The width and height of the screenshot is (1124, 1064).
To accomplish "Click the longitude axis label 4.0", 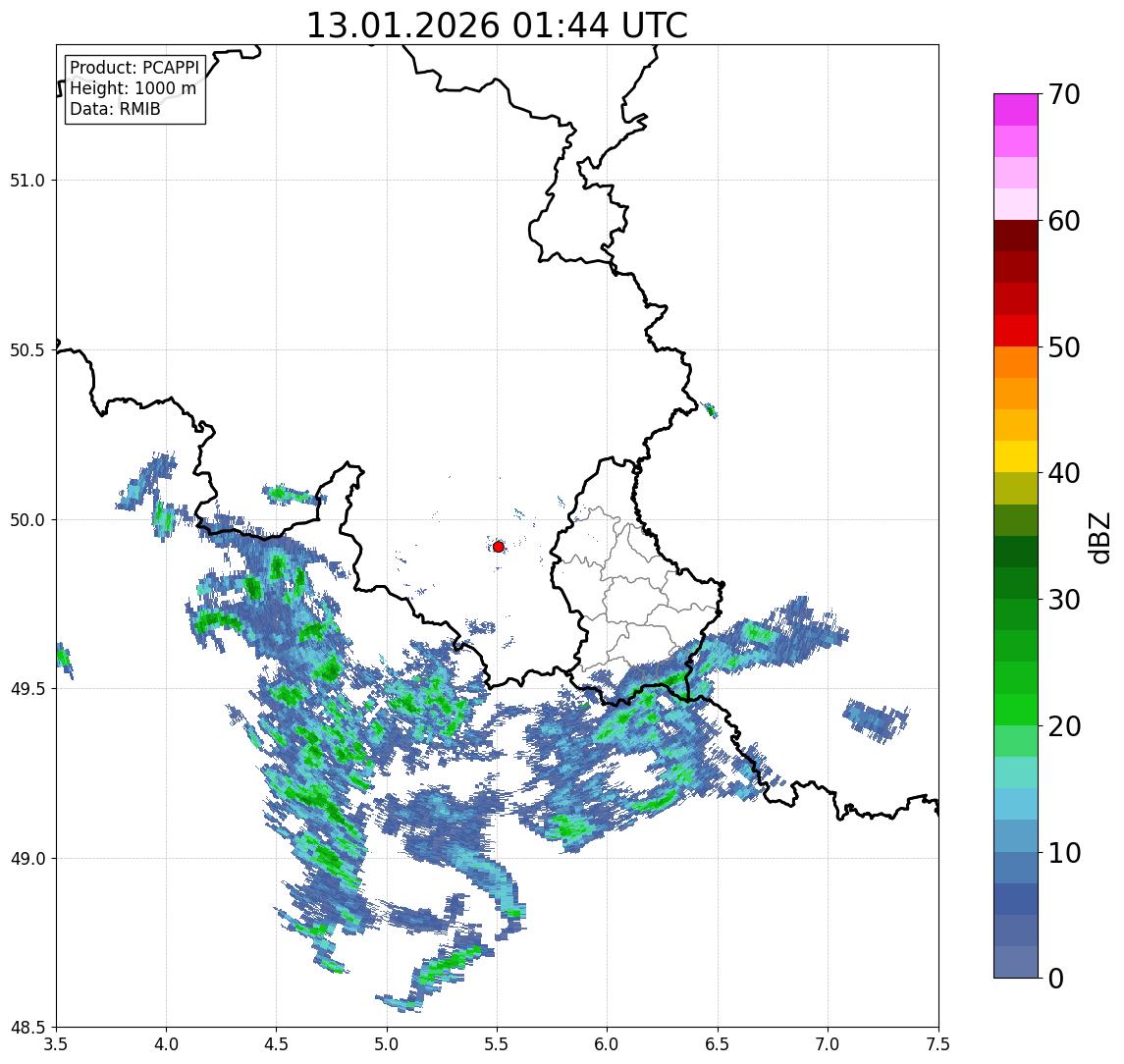I will pyautogui.click(x=166, y=1043).
